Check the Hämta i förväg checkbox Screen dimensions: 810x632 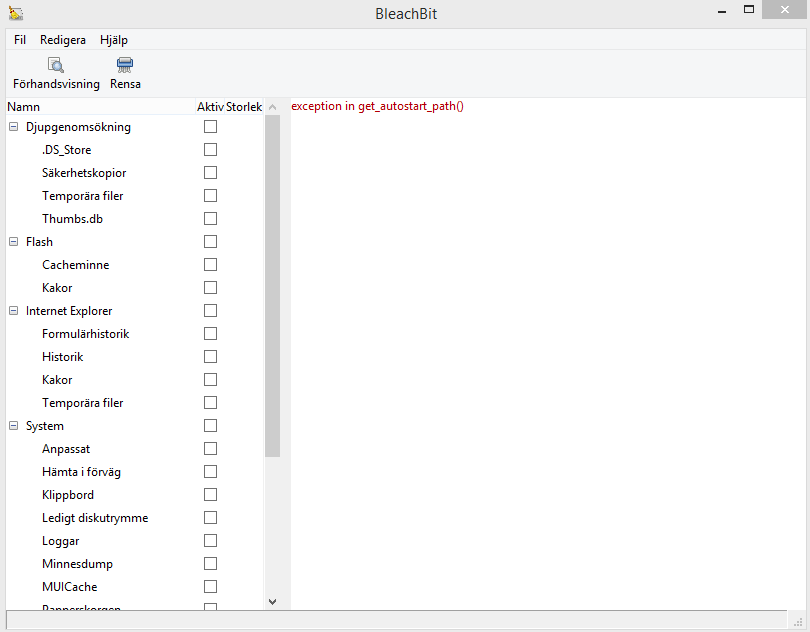click(210, 471)
